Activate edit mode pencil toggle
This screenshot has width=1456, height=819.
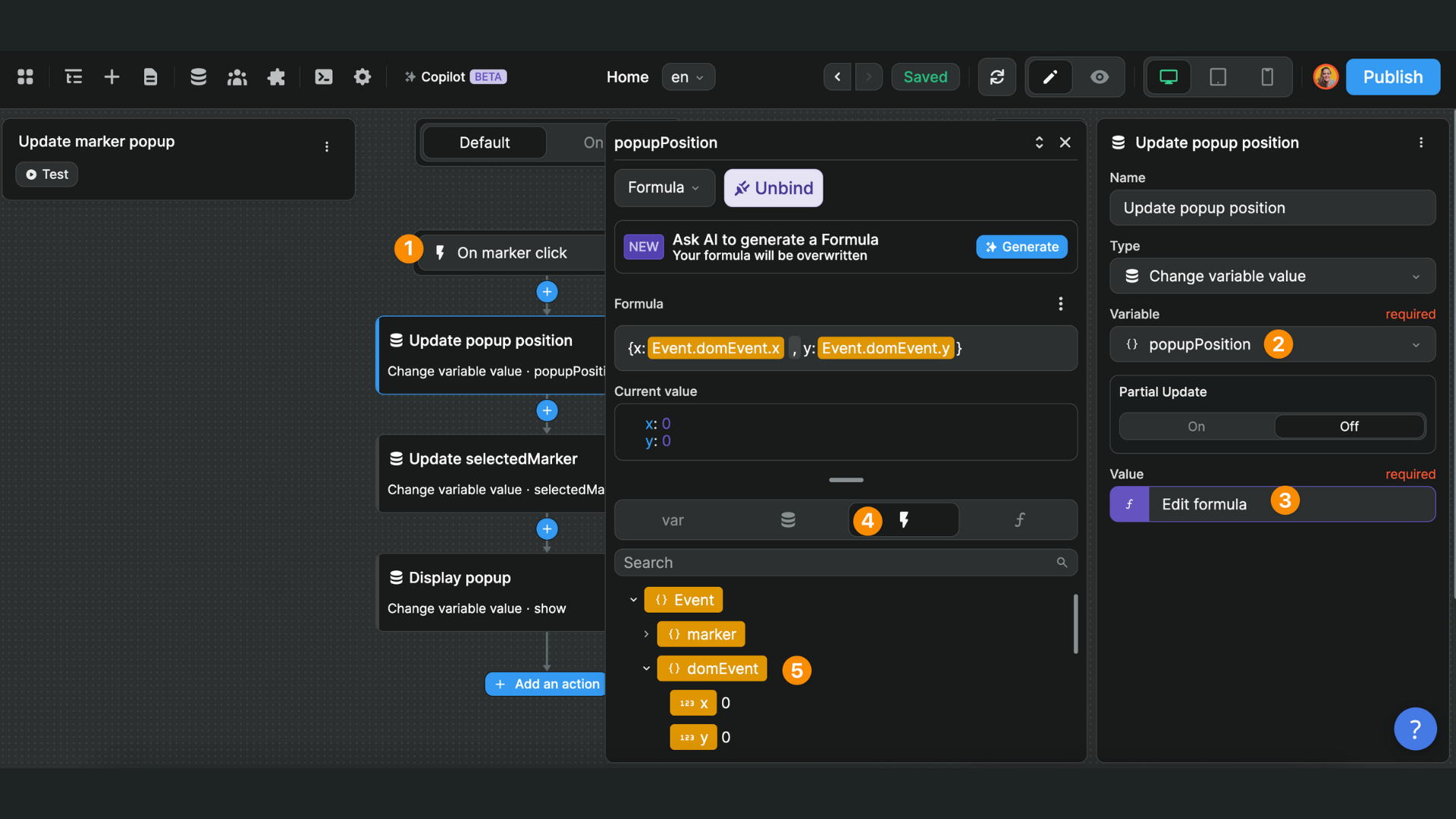tap(1050, 77)
